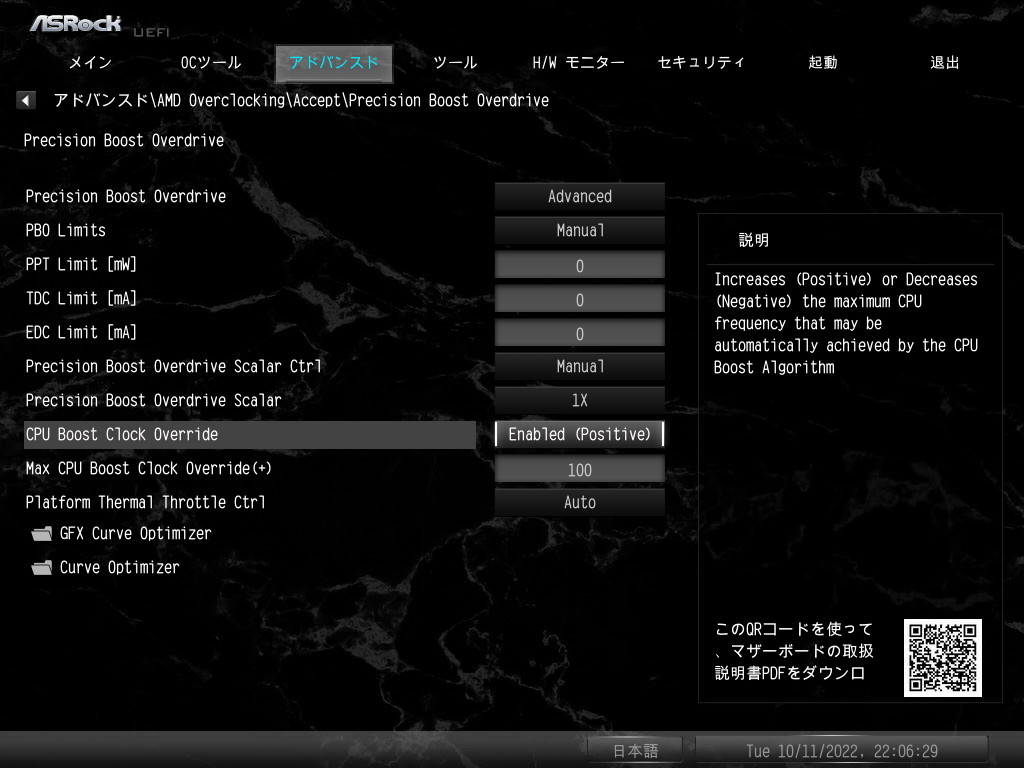Select Max CPU Boost Clock Override(+) label

pyautogui.click(x=148, y=468)
